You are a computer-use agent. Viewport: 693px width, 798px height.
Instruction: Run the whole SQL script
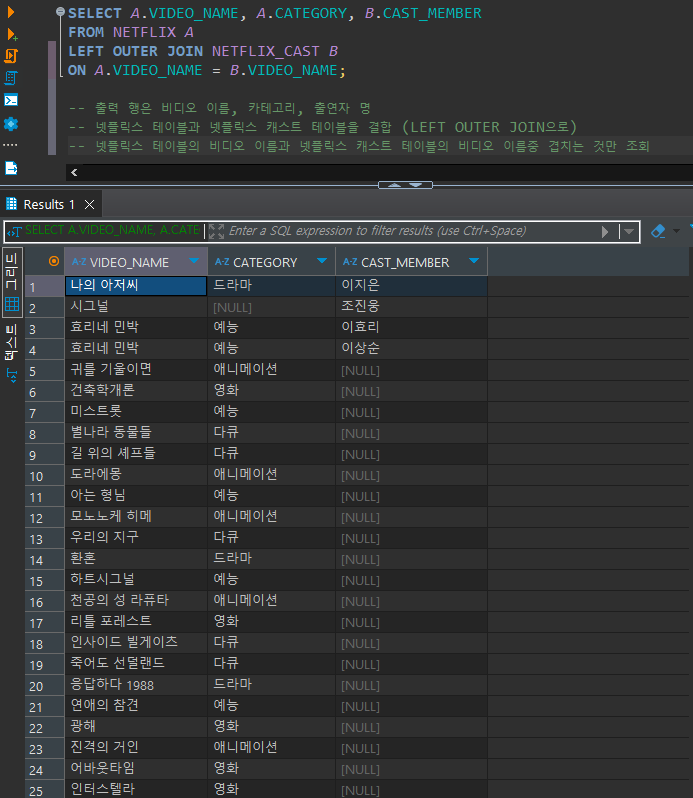11,55
